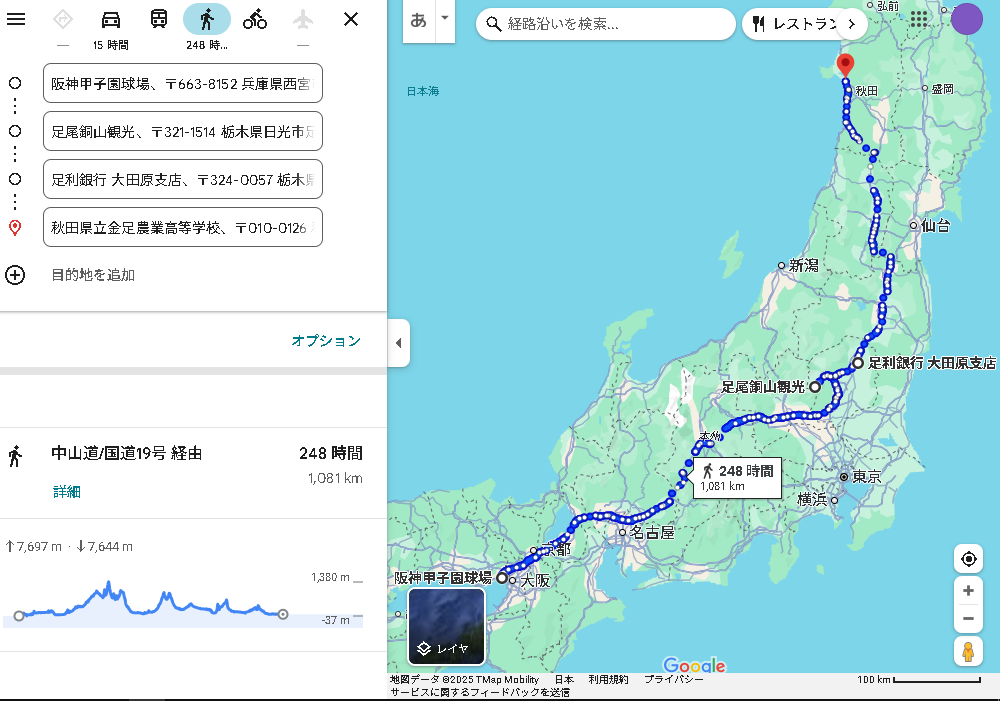Open プライバシー link

(673, 680)
